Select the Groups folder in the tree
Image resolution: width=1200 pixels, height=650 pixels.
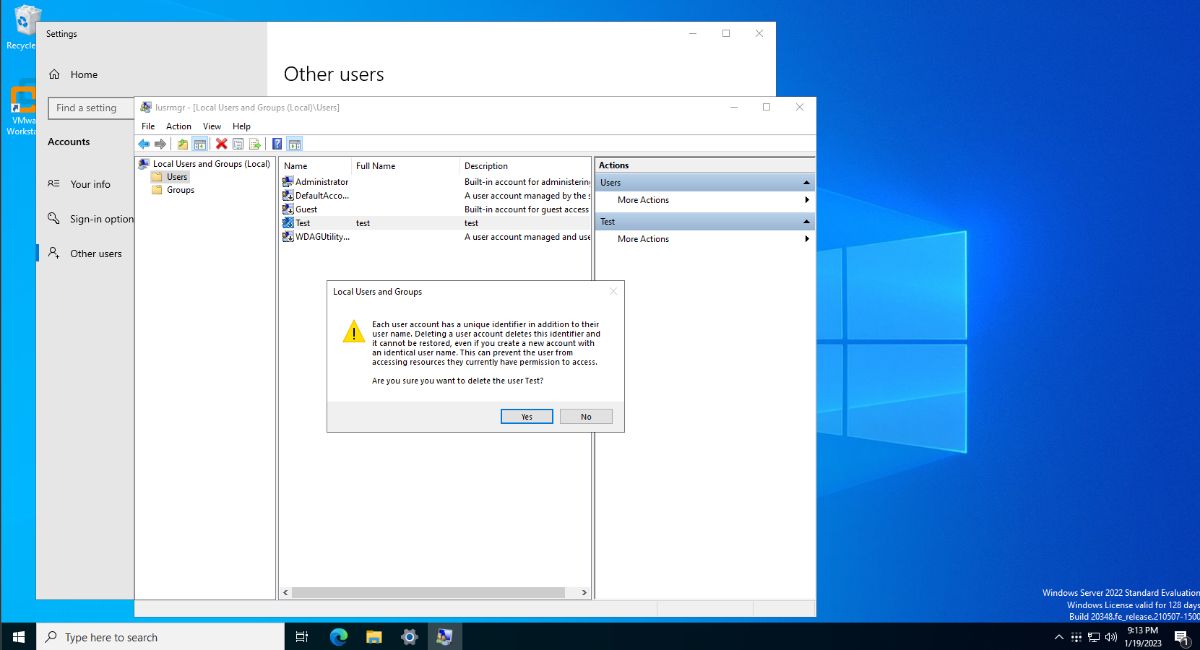click(x=179, y=190)
